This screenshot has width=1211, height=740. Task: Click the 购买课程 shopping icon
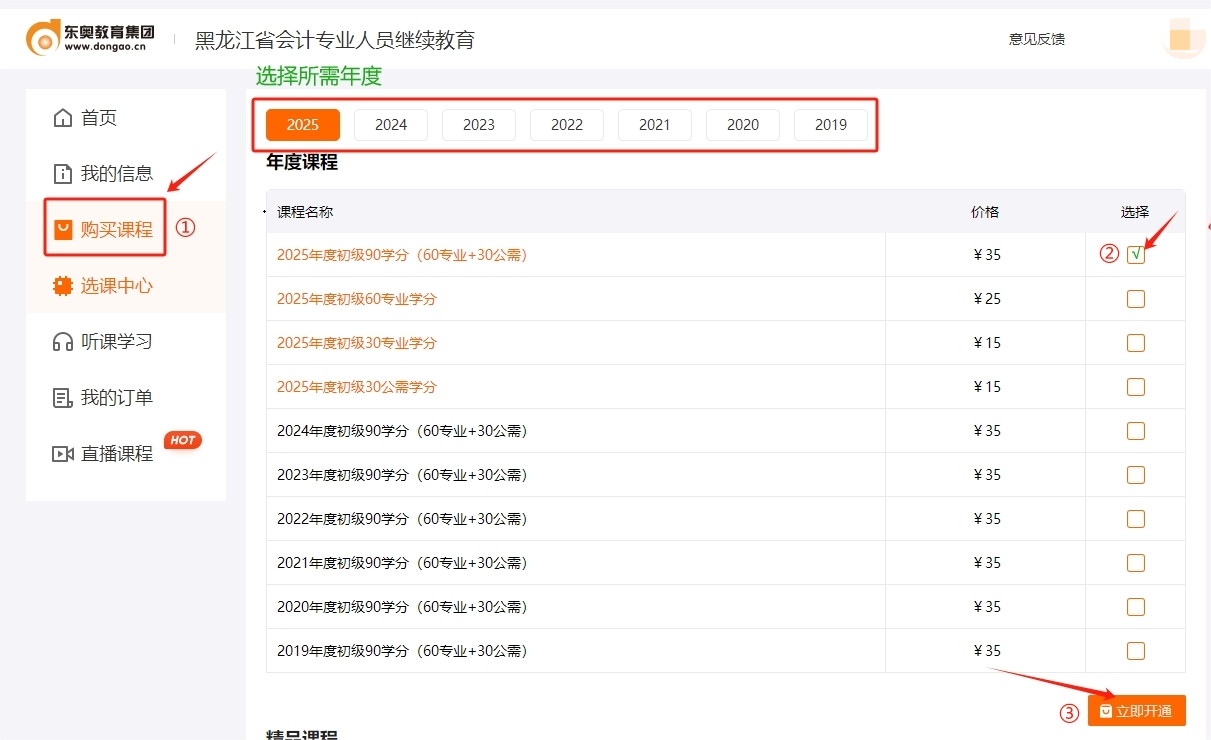pos(62,228)
